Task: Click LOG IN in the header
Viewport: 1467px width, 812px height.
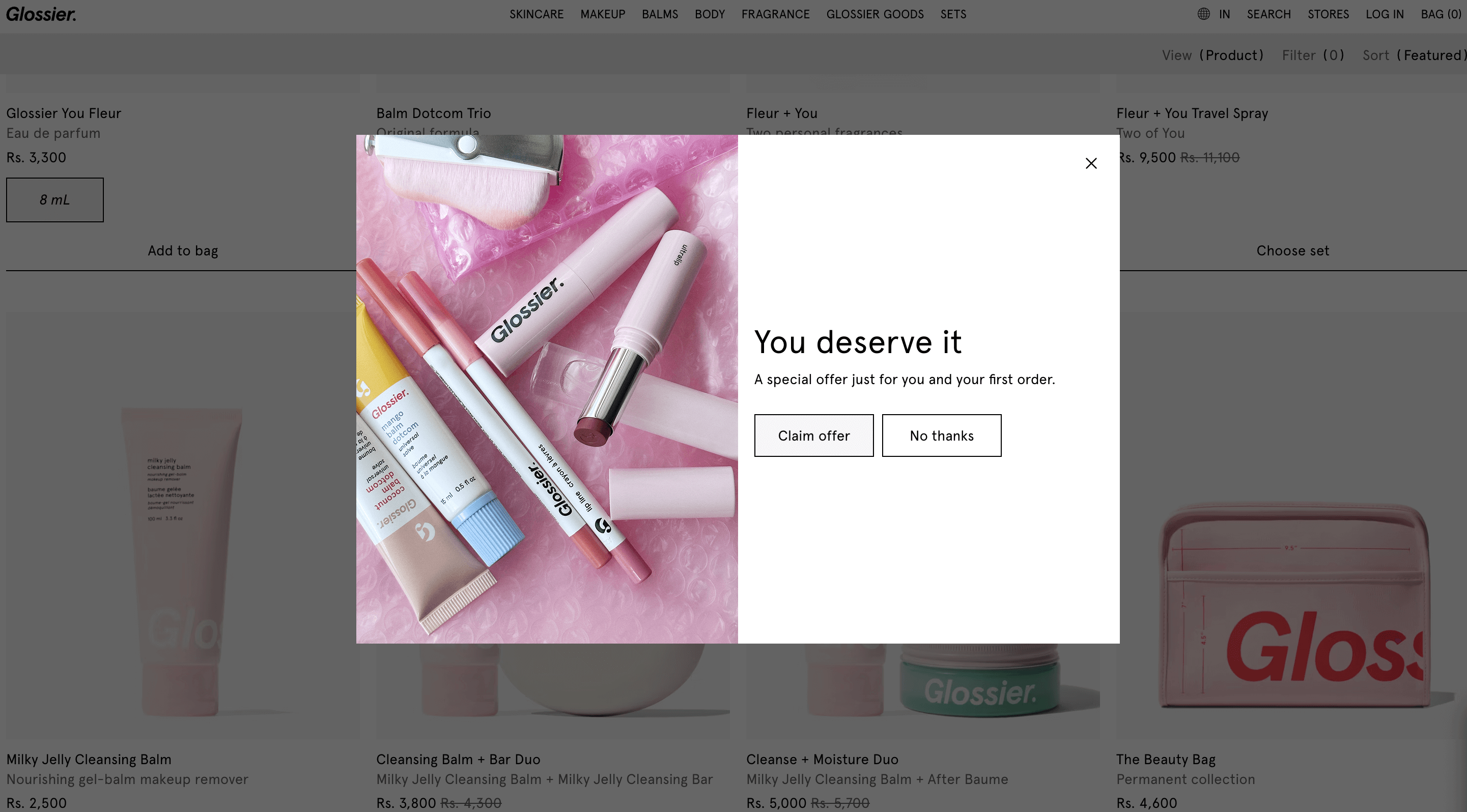Action: [1385, 14]
